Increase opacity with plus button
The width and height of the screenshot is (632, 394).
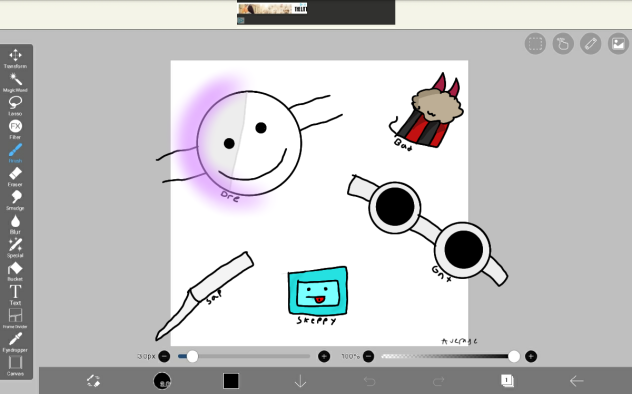click(531, 356)
